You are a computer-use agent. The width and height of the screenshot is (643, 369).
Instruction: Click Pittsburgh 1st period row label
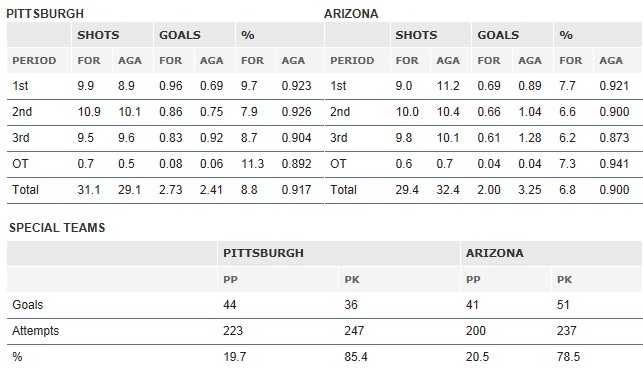pos(20,86)
